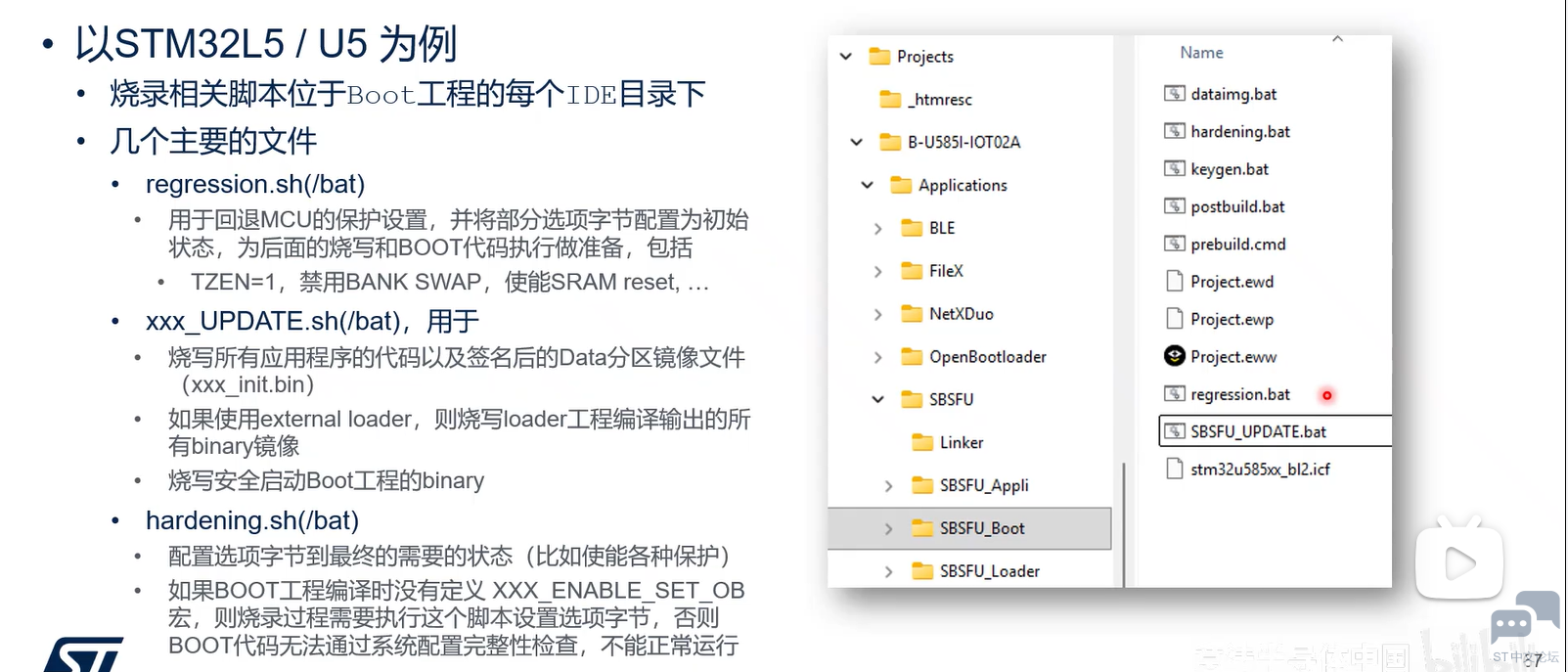Click the SBSFU folder icon
This screenshot has height=672, width=1568.
pos(912,399)
